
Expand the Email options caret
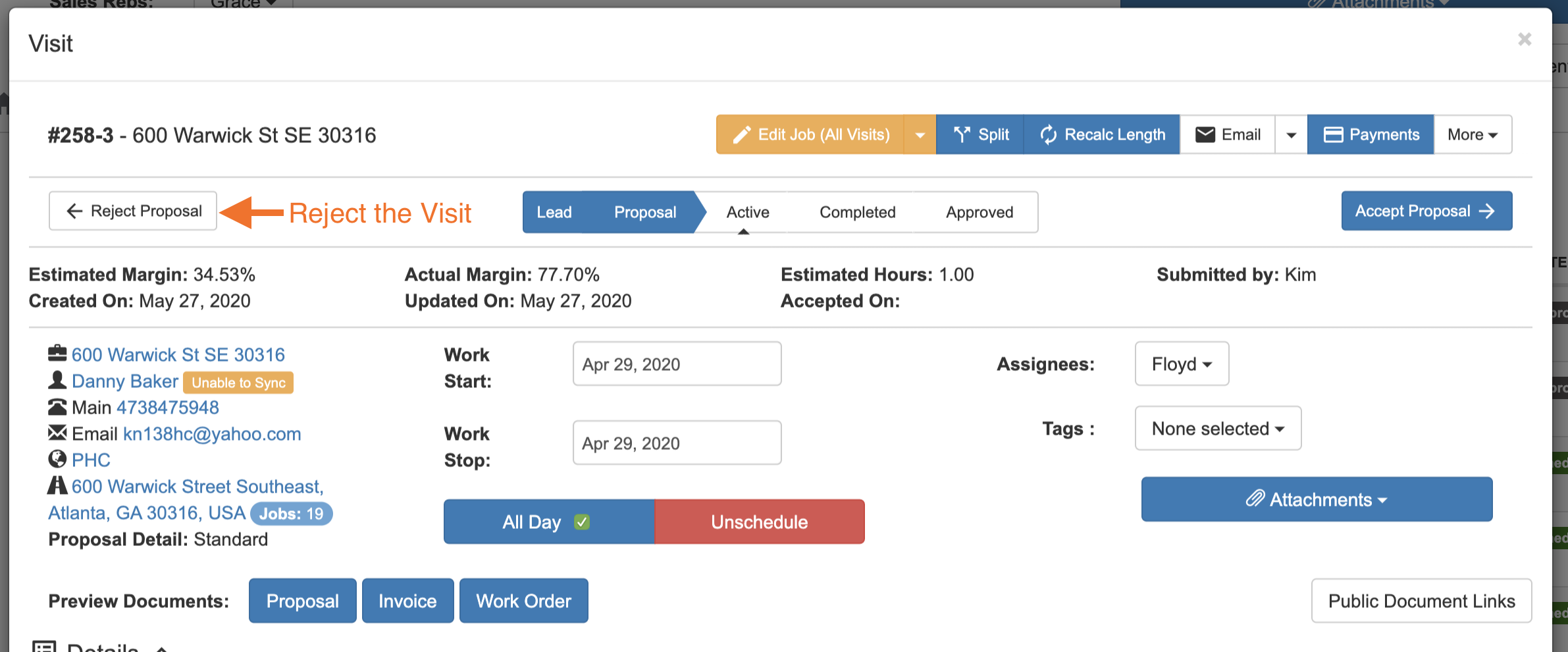coord(1291,135)
